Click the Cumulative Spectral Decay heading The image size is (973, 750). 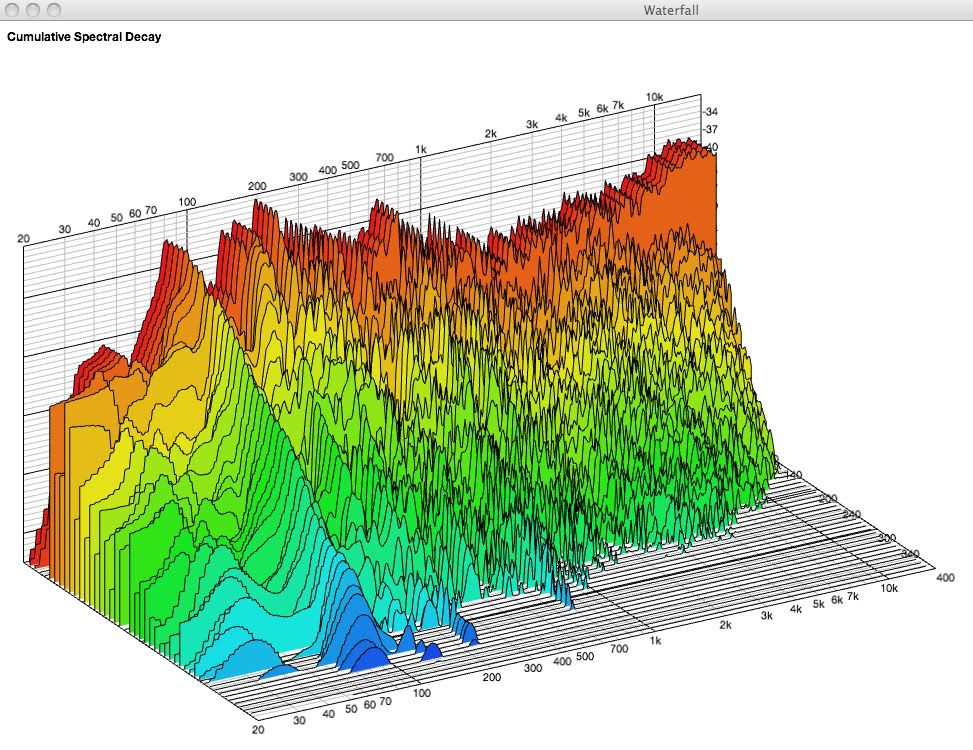[x=84, y=37]
